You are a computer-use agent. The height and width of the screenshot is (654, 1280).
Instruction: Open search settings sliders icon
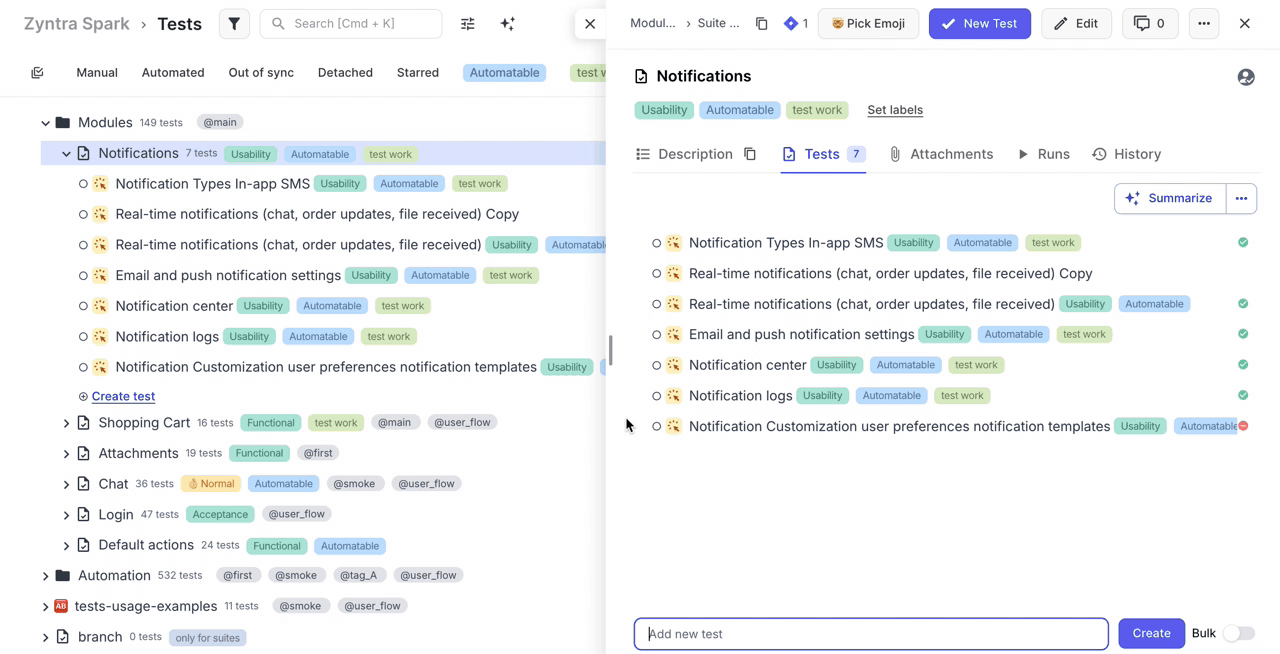coord(468,24)
